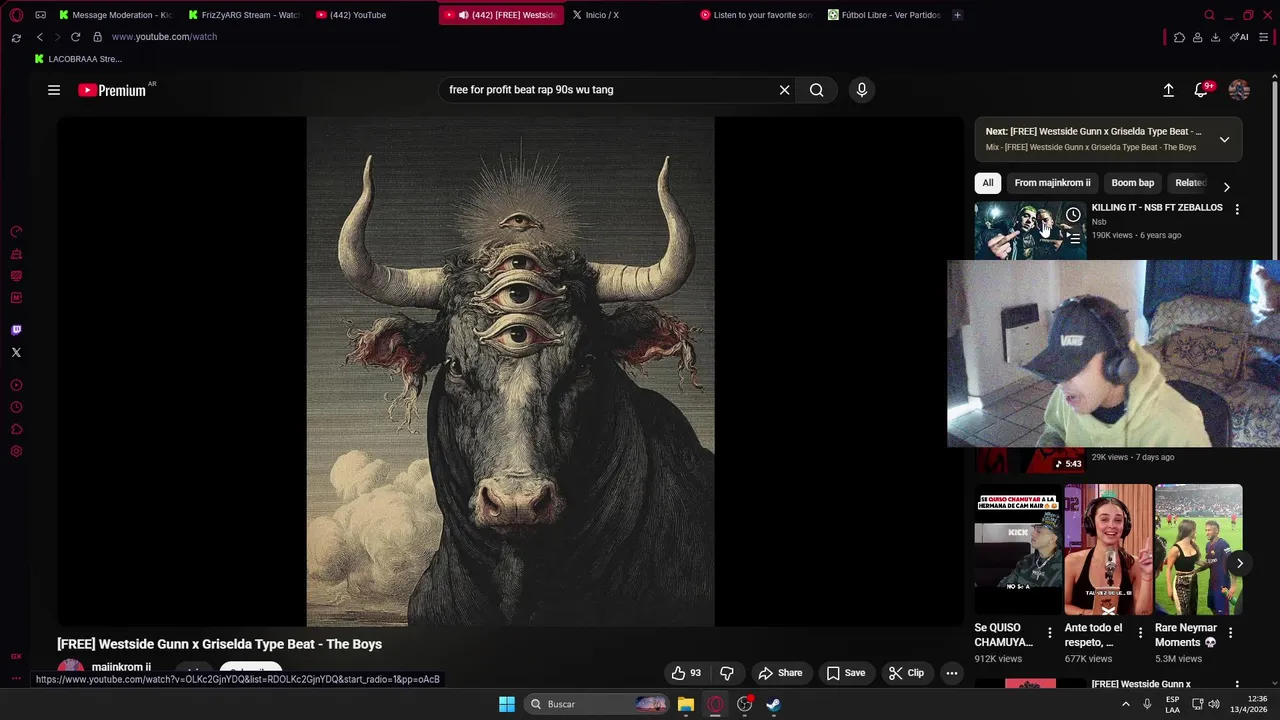Open YouTube notifications bell

(x=1201, y=90)
